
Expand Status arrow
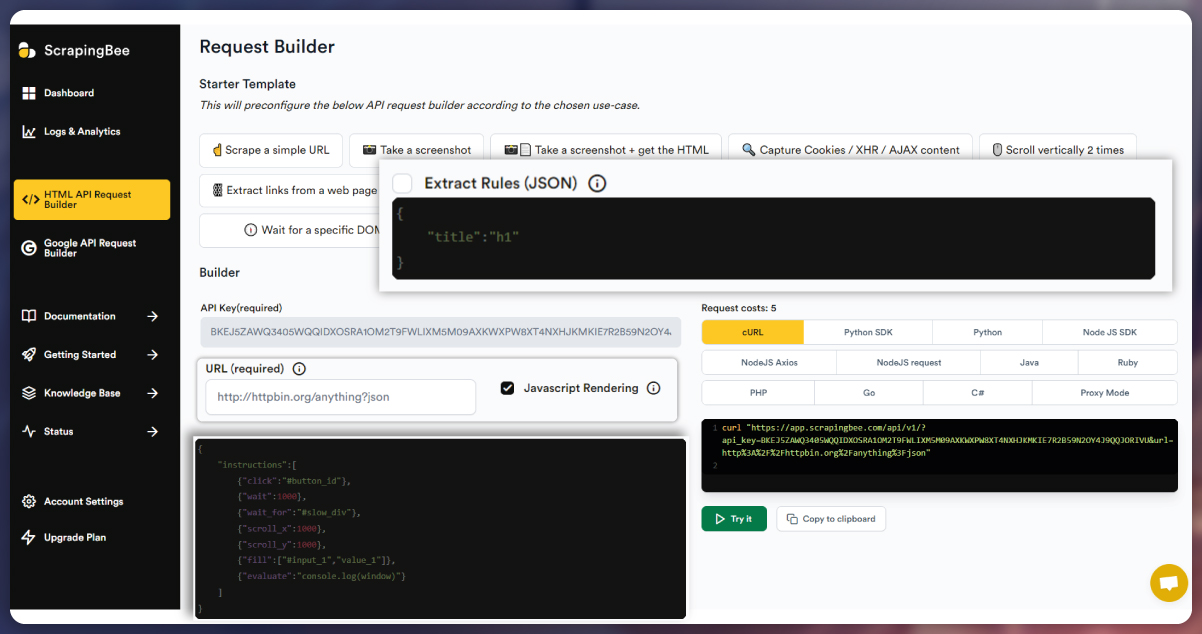pos(153,432)
